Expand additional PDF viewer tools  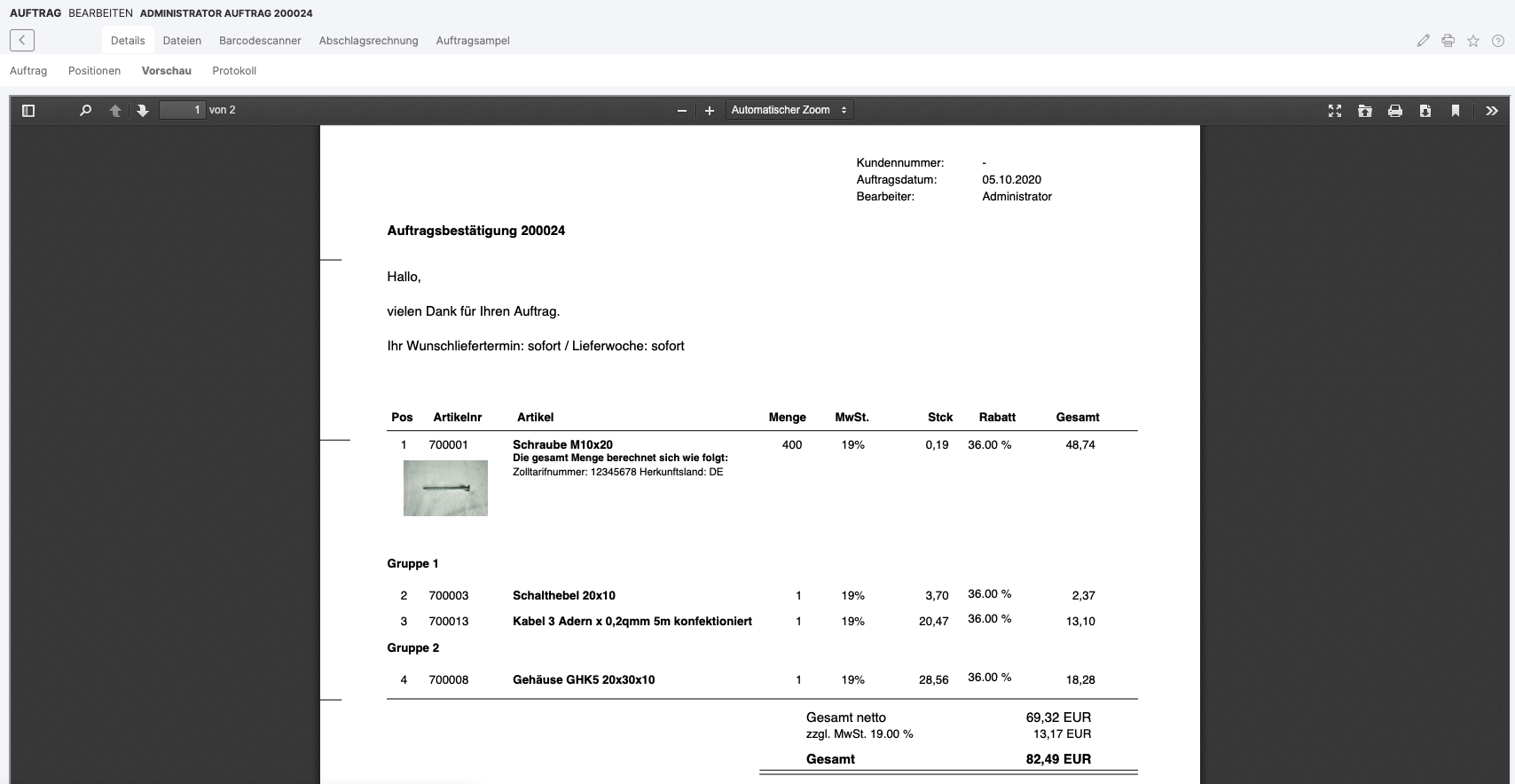1491,111
